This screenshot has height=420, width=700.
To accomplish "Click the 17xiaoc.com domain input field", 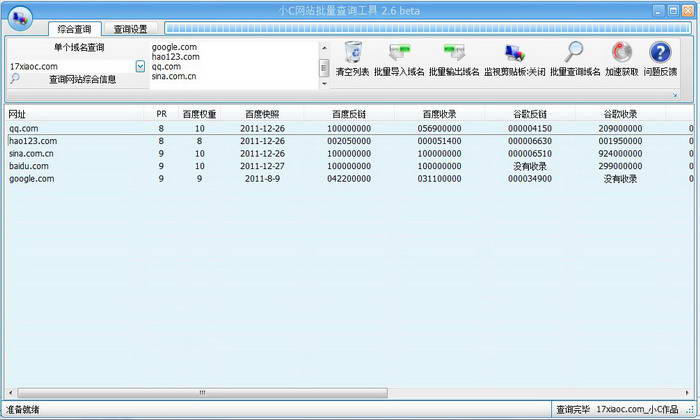I will pos(71,67).
